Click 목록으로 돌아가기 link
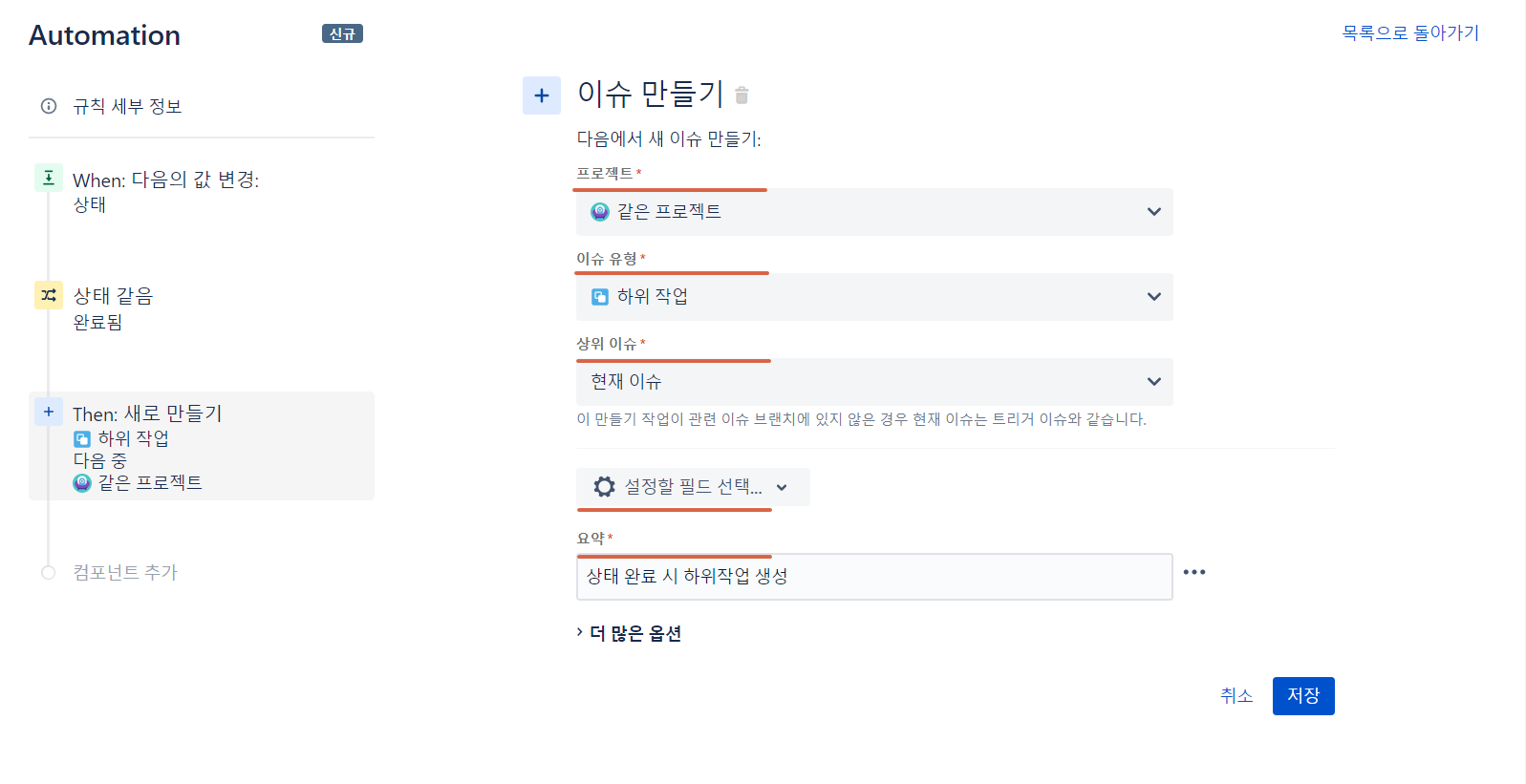Image resolution: width=1526 pixels, height=784 pixels. pos(1410,32)
